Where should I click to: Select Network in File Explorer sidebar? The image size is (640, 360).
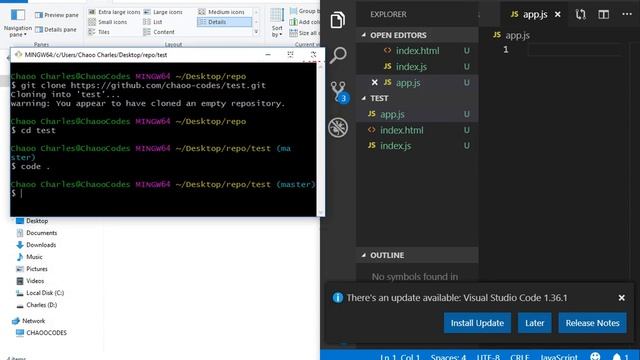click(x=29, y=321)
